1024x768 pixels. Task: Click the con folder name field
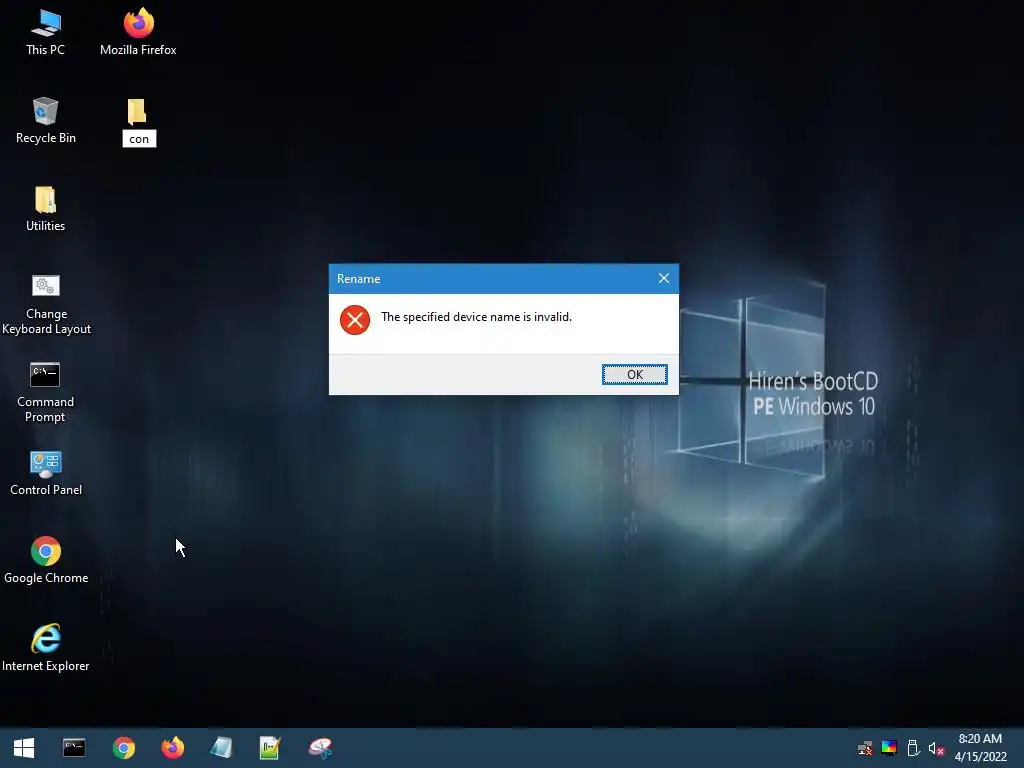coord(139,138)
